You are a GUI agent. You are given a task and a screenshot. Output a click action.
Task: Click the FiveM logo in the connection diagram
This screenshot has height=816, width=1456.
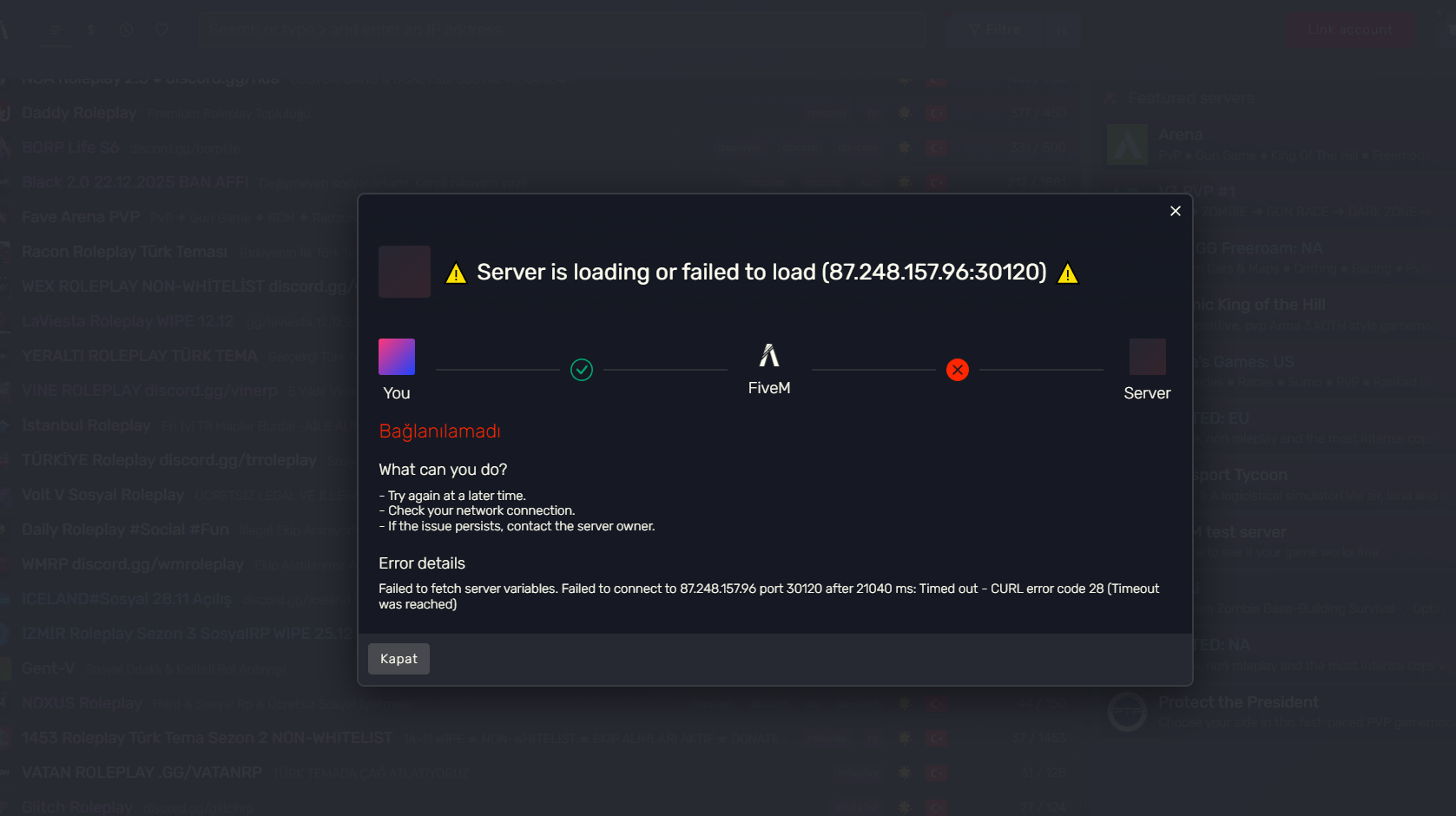pos(769,355)
